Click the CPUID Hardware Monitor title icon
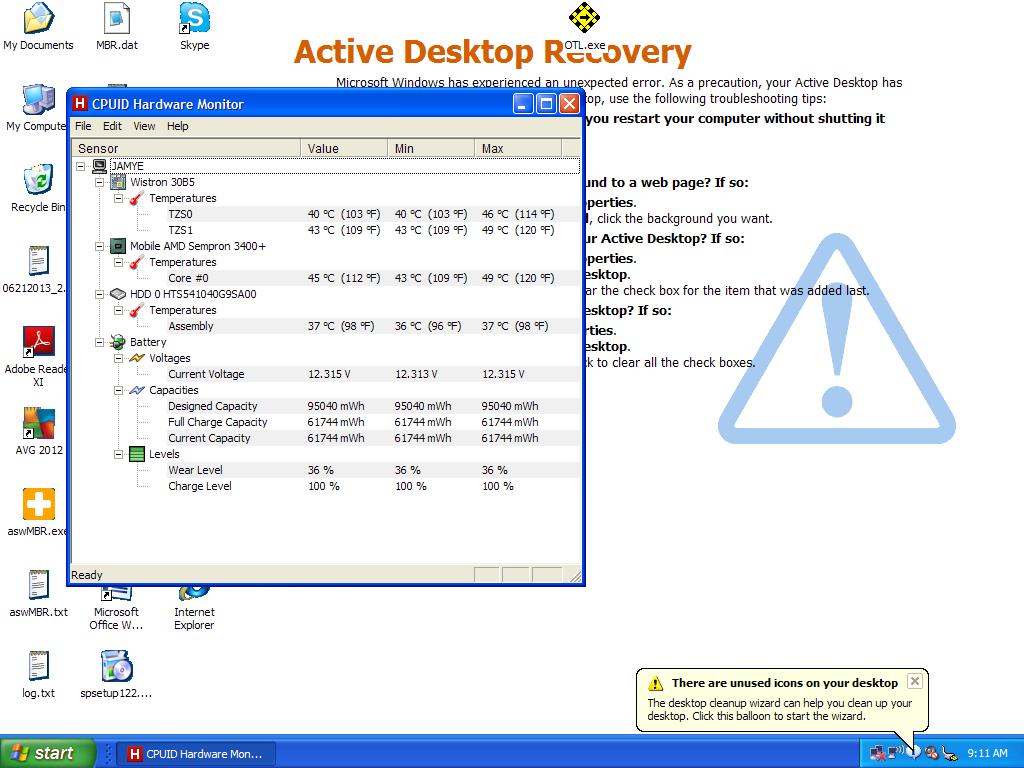 tap(80, 104)
